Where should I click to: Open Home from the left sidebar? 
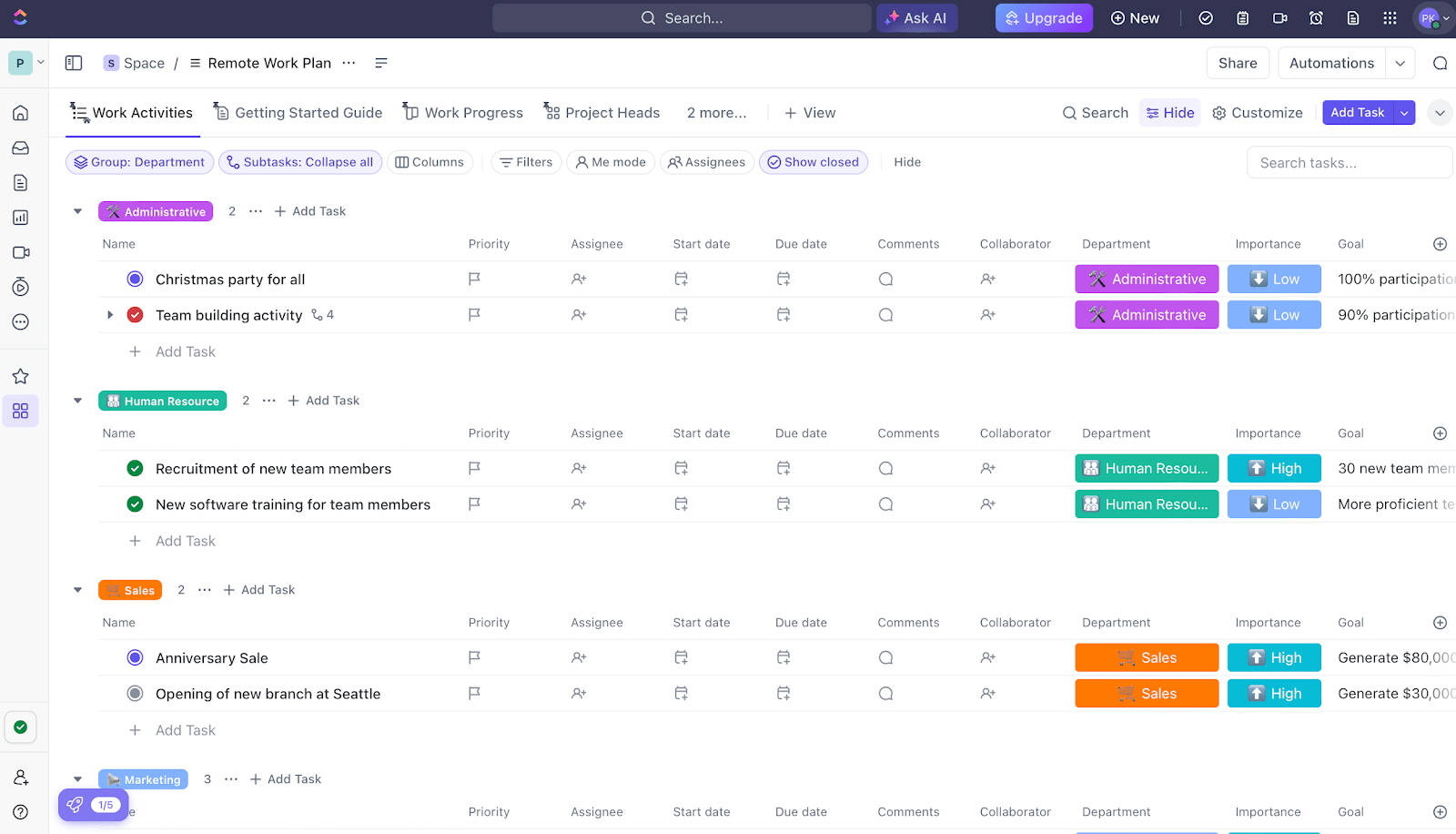(x=20, y=113)
